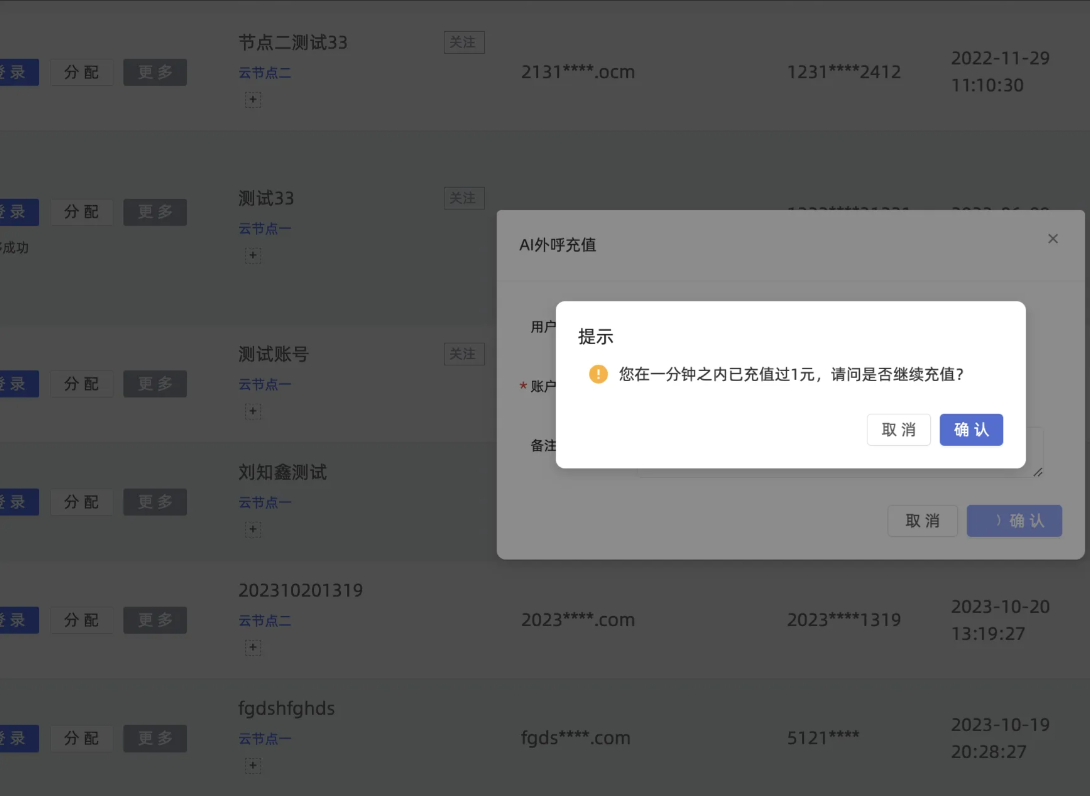This screenshot has width=1090, height=796.
Task: Click 分配 button in 测试33 row
Action: click(x=82, y=212)
